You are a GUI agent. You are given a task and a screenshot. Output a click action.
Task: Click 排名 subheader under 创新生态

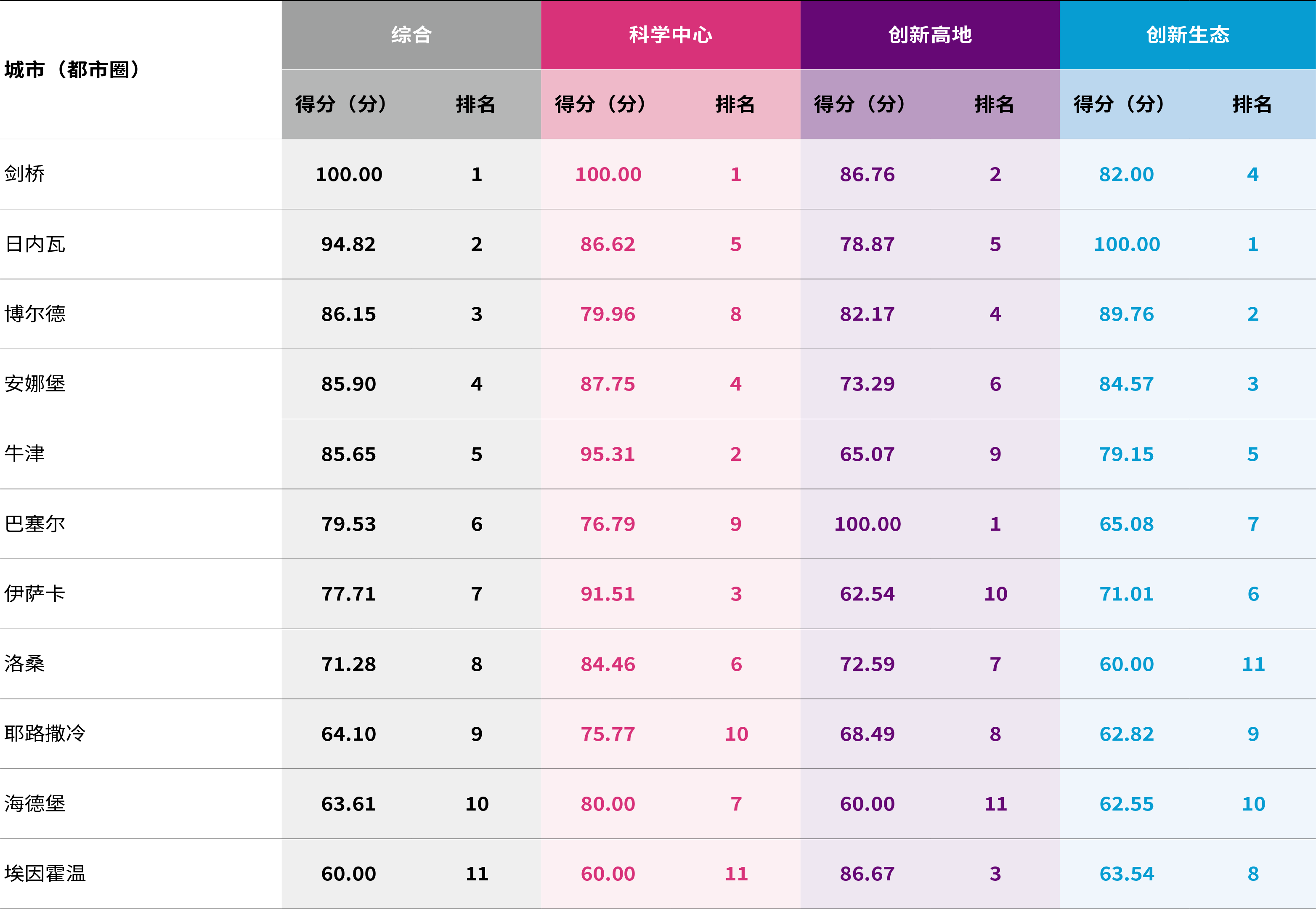coord(1252,104)
